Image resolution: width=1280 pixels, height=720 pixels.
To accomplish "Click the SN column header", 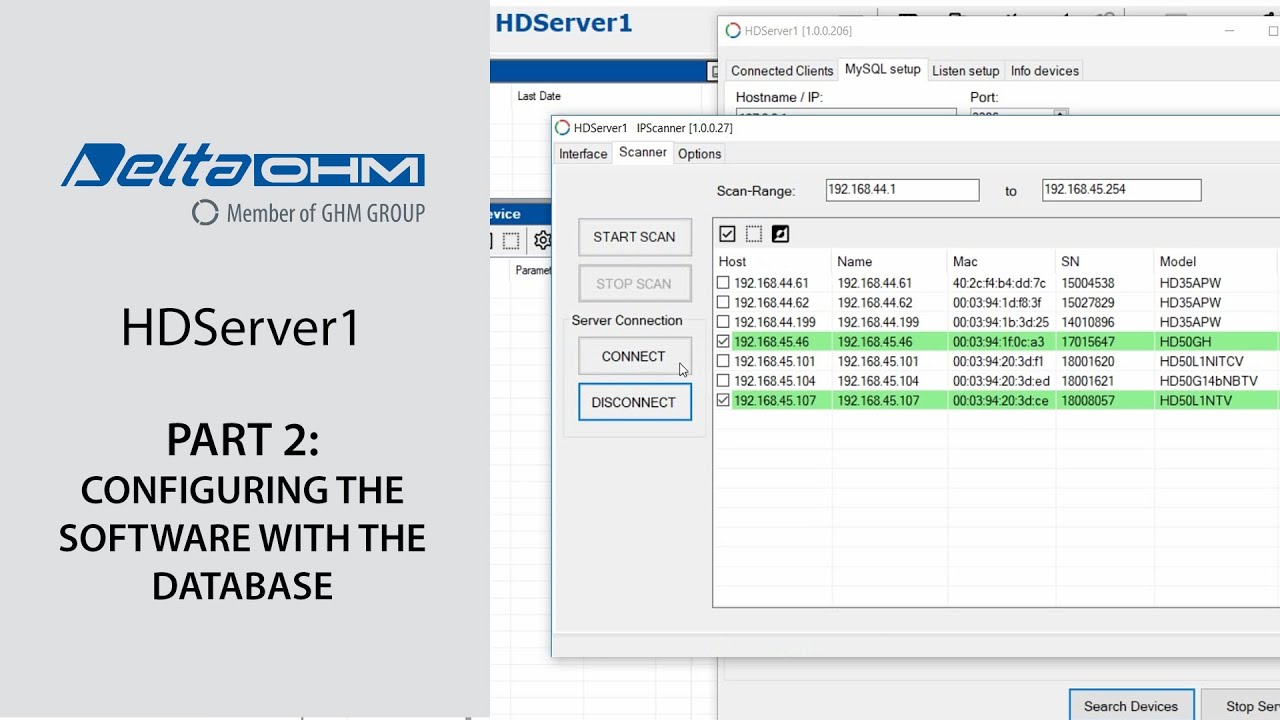I will click(1104, 262).
